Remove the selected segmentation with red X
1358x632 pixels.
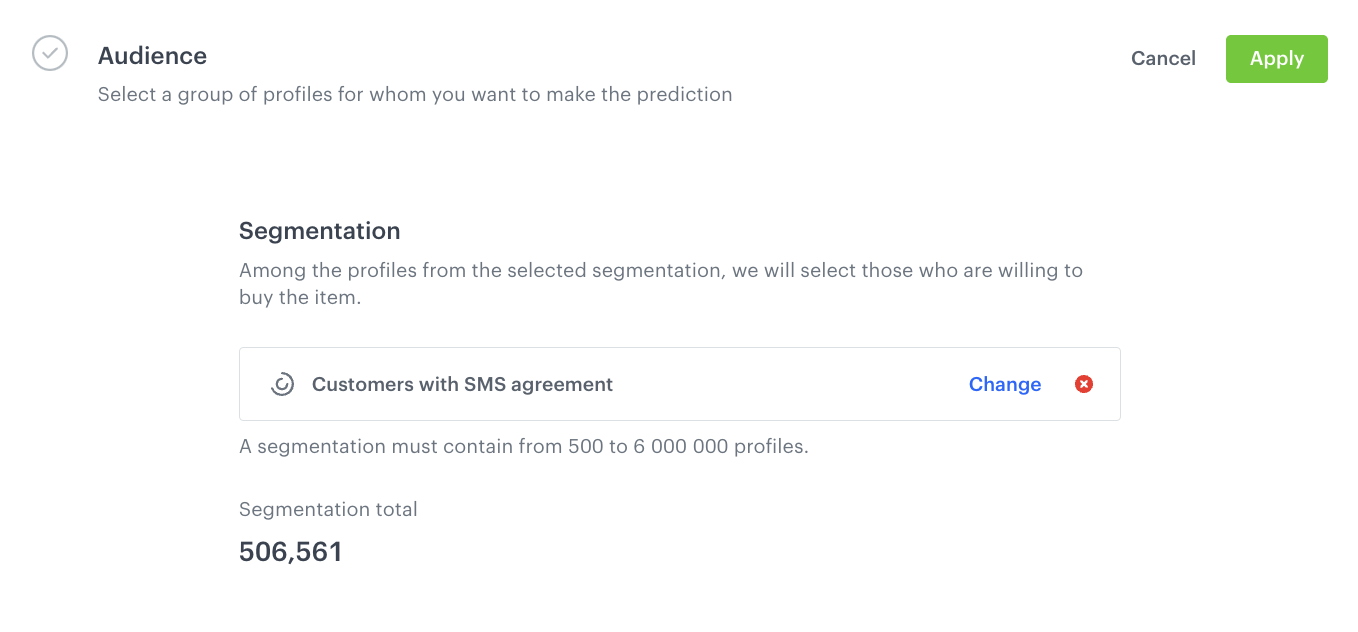(1083, 384)
